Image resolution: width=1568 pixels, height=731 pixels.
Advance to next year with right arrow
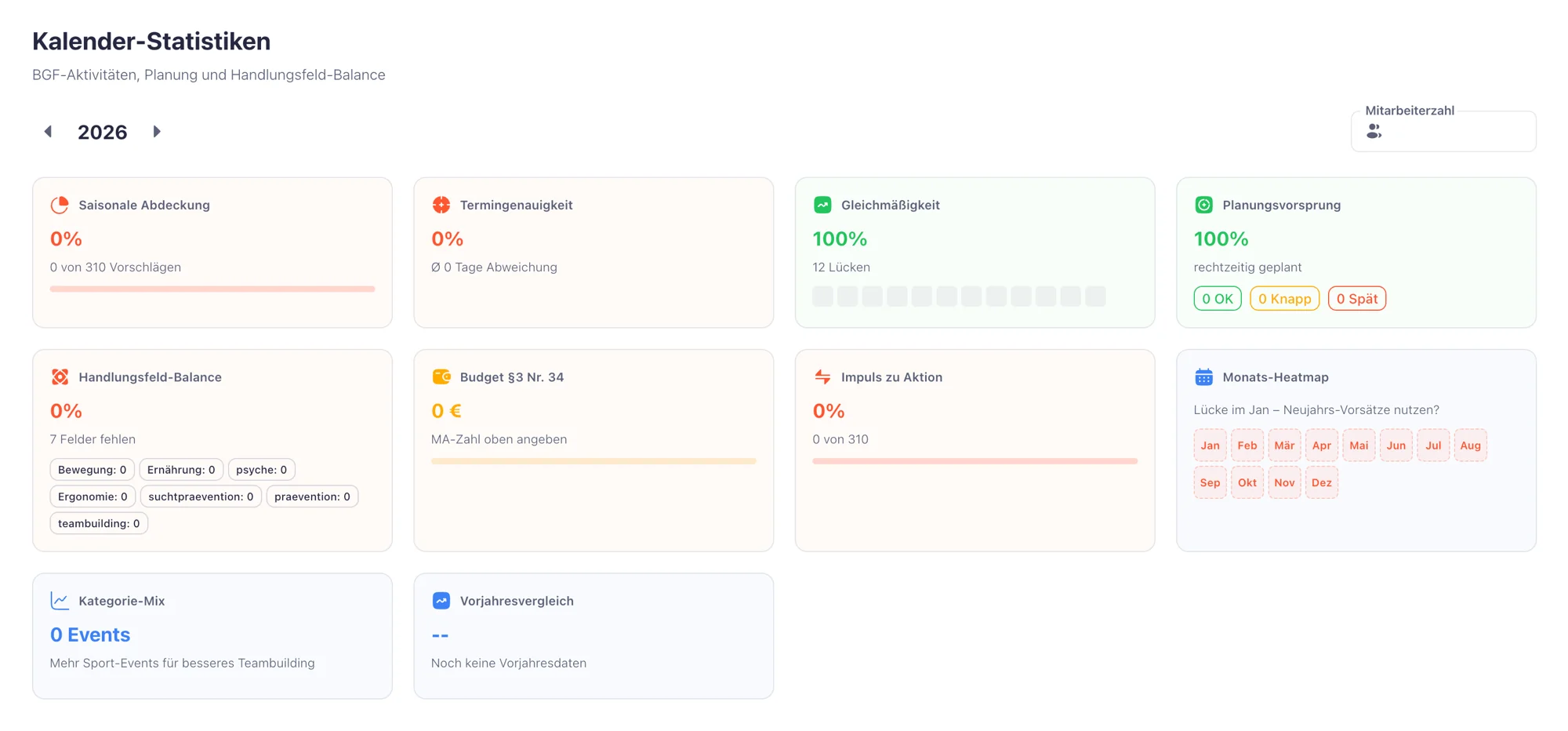point(157,132)
